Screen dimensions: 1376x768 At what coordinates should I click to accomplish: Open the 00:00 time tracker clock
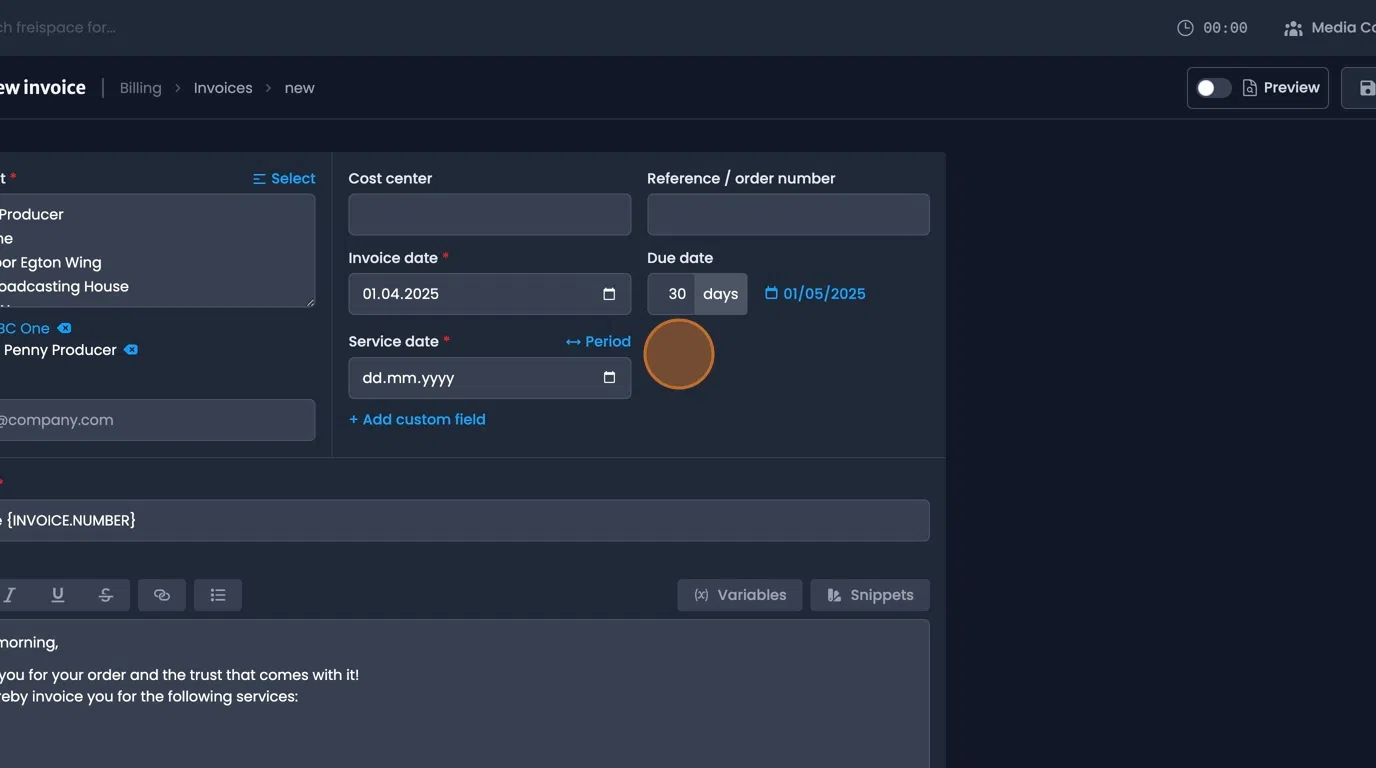(1212, 27)
